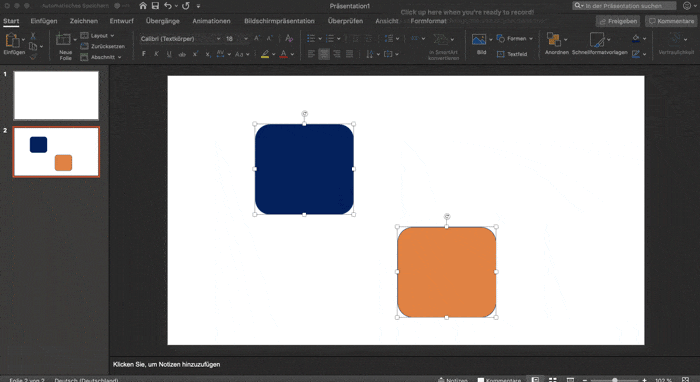The height and width of the screenshot is (382, 700).
Task: Open the Anordnen arrange menu
Action: click(556, 44)
